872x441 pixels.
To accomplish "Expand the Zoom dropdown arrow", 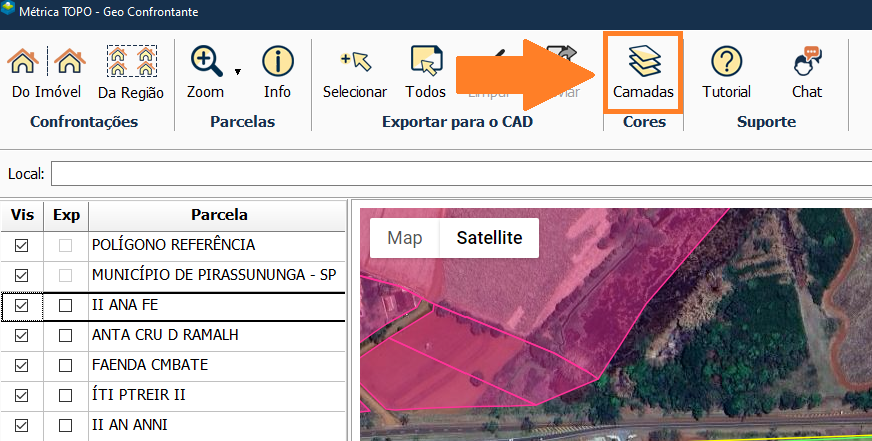I will pyautogui.click(x=238, y=72).
